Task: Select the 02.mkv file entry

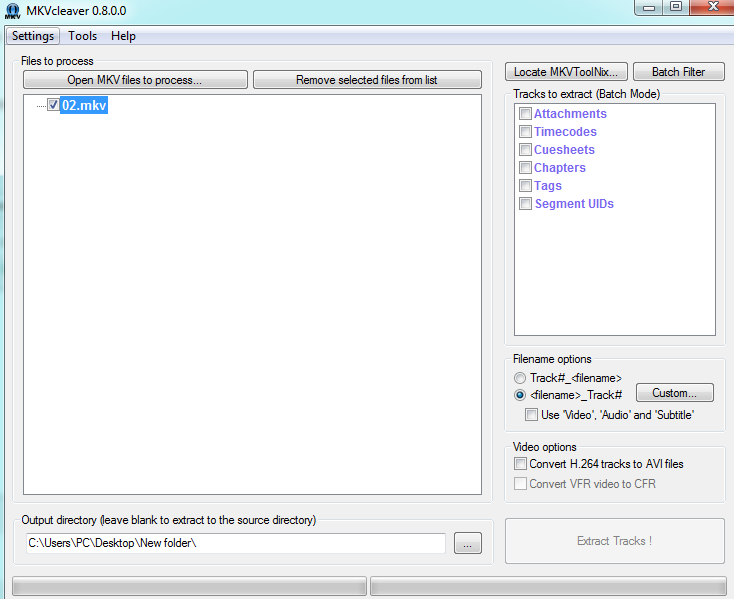Action: pyautogui.click(x=84, y=105)
